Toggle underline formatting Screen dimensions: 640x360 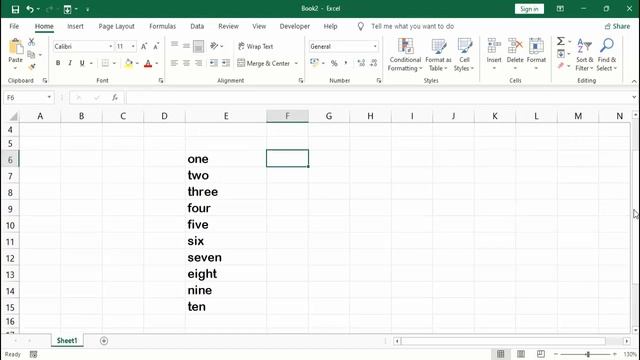tap(82, 63)
